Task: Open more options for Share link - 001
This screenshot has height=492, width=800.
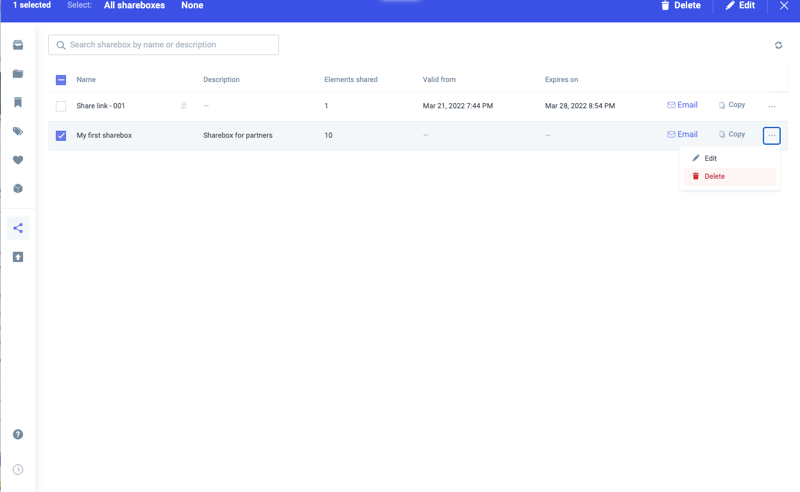Action: coord(771,106)
